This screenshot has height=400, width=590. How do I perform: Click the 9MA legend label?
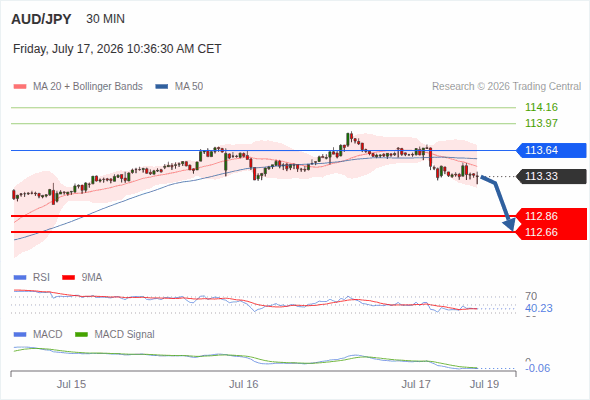[92, 278]
